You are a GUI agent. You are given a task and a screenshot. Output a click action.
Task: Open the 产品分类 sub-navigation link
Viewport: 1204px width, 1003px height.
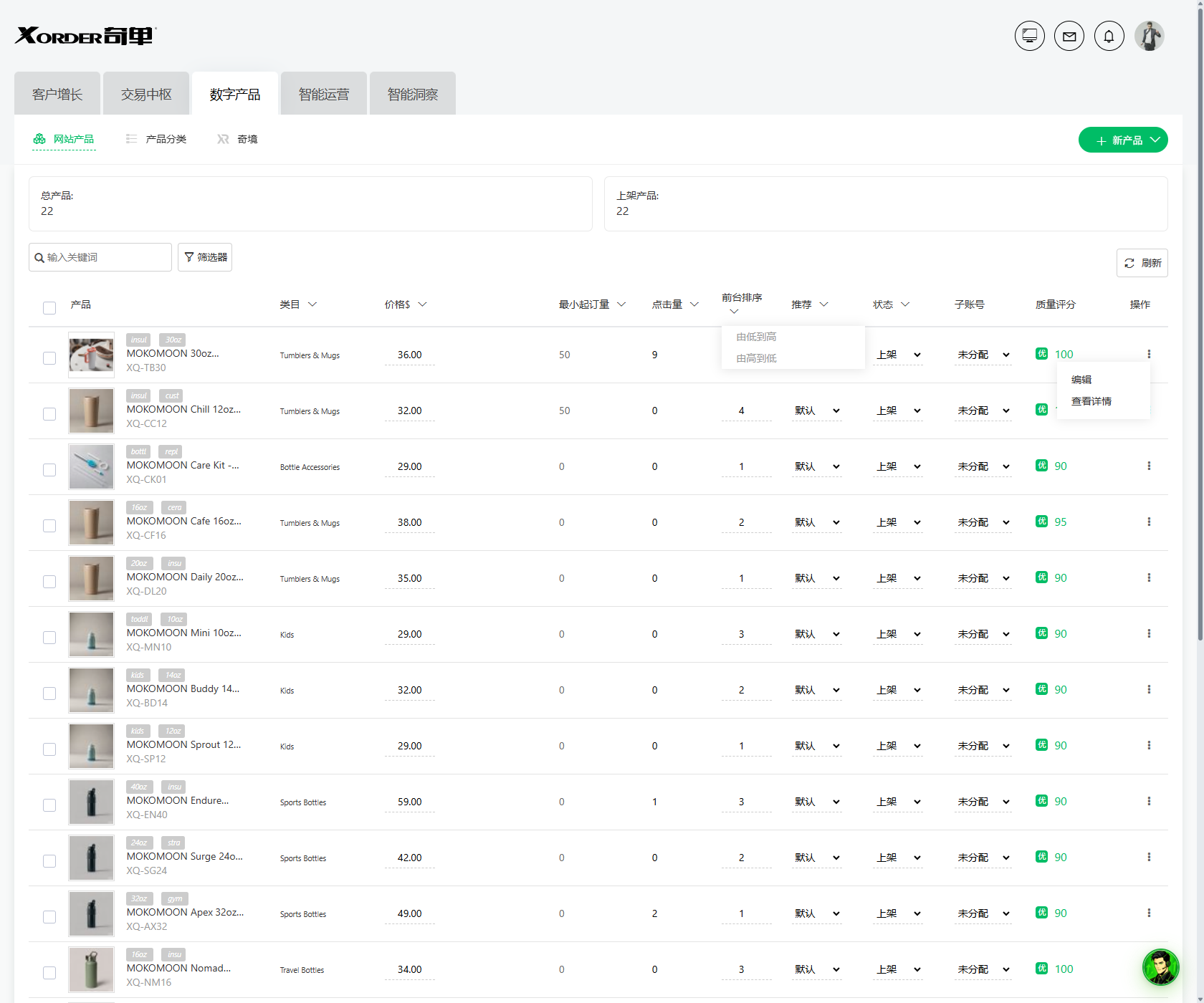156,139
